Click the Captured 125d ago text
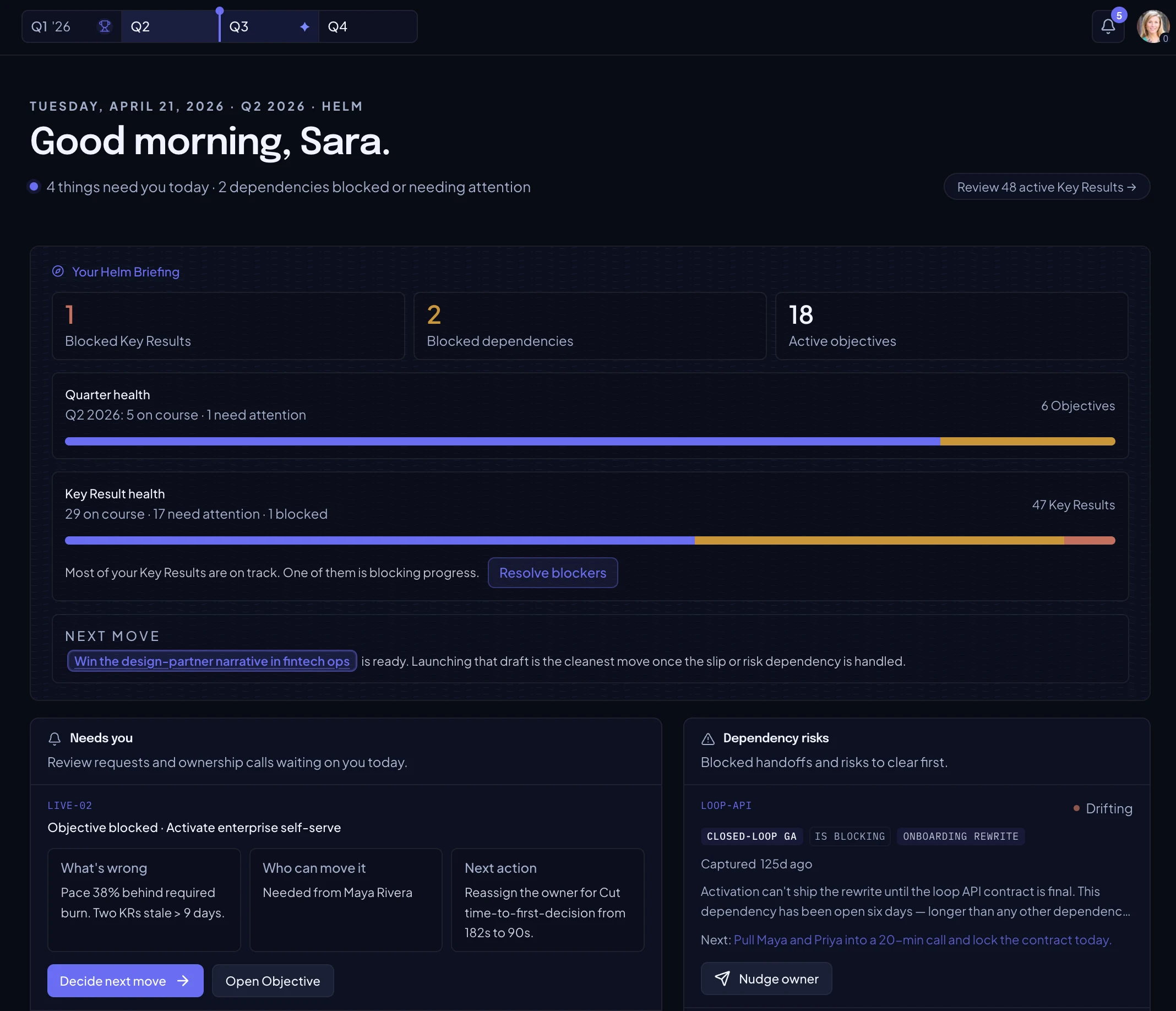This screenshot has width=1176, height=1011. click(756, 863)
